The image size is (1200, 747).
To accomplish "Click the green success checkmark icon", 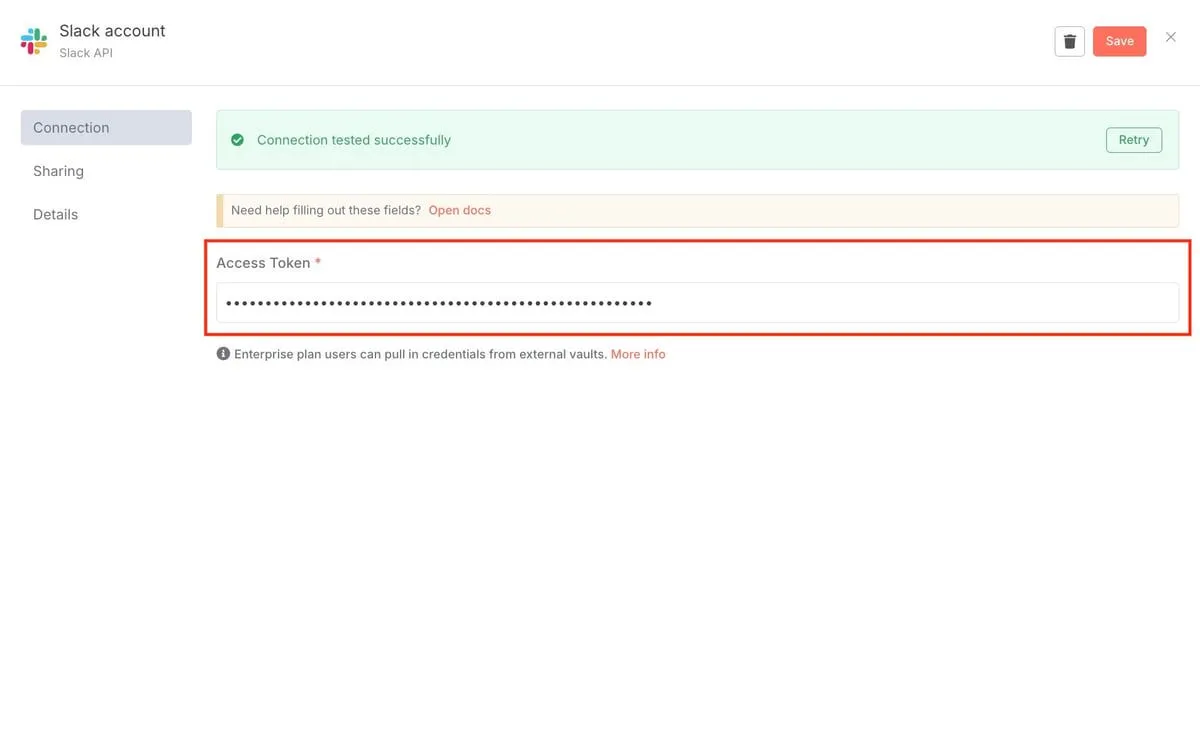I will pyautogui.click(x=237, y=140).
